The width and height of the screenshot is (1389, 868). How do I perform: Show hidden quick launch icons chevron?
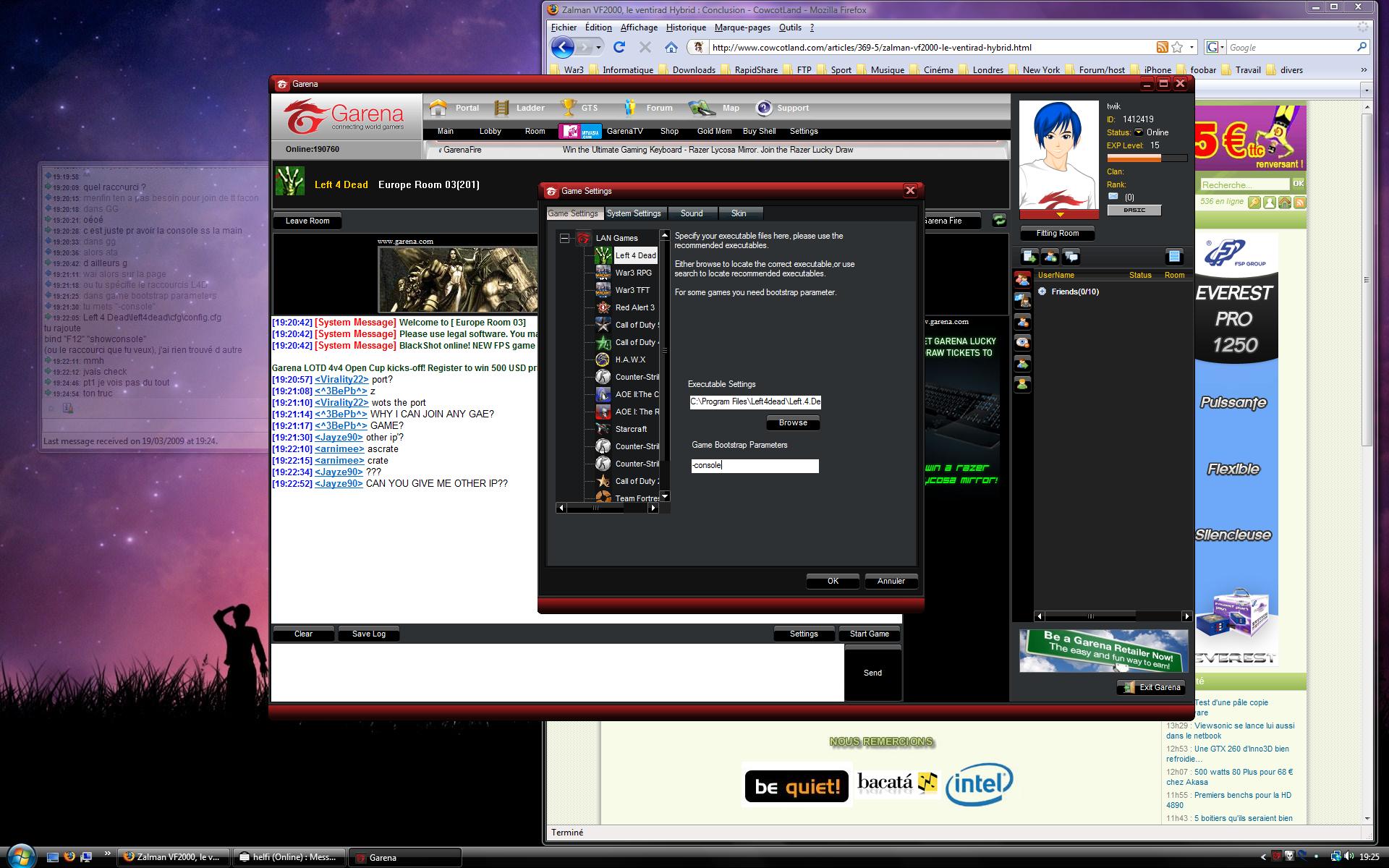point(108,854)
